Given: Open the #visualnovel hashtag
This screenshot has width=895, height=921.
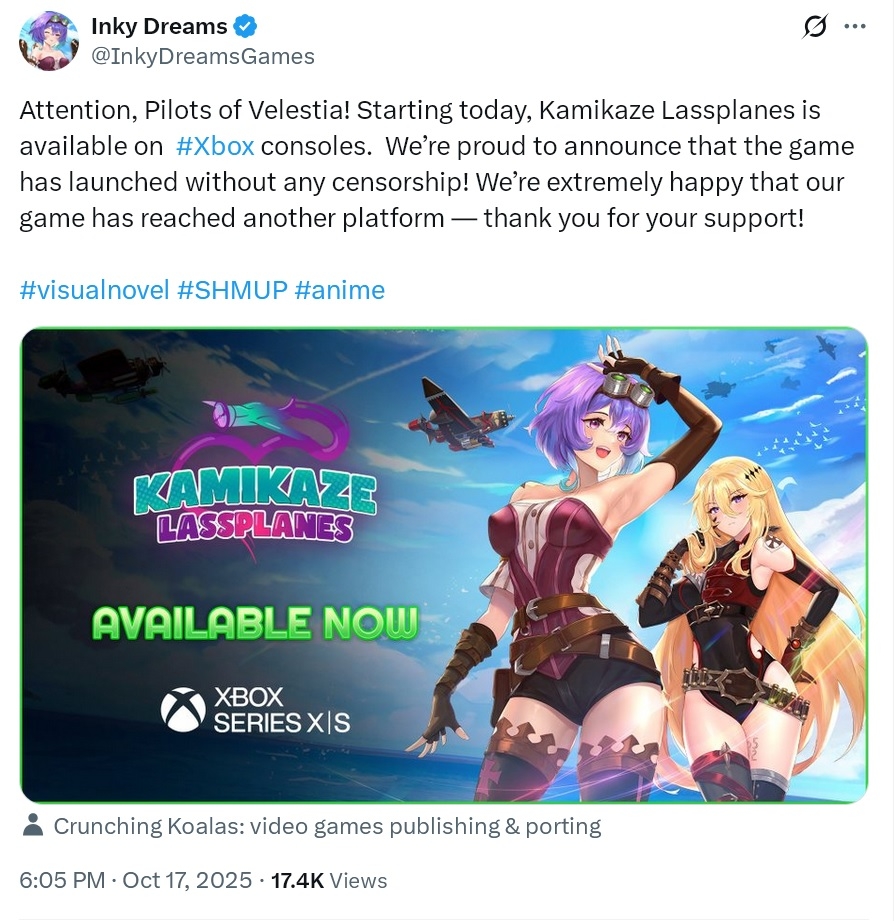Looking at the screenshot, I should [x=95, y=290].
